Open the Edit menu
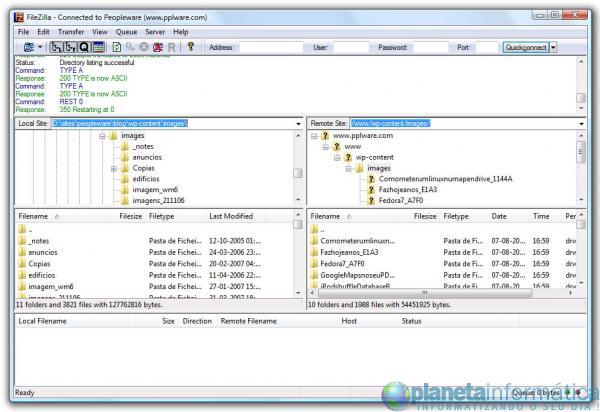The height and width of the screenshot is (412, 600). click(x=43, y=32)
